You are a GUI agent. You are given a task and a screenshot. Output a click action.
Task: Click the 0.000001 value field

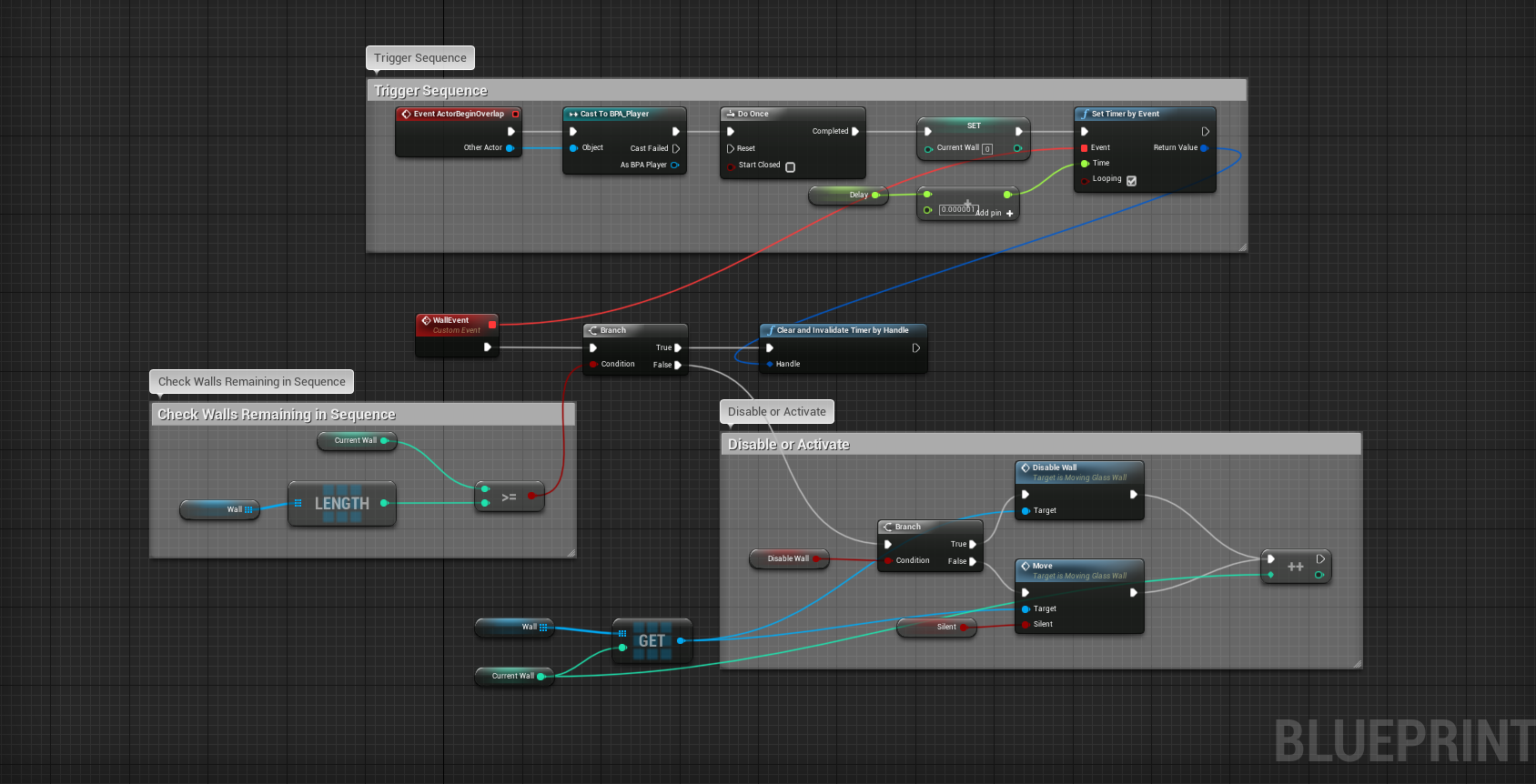tap(957, 209)
